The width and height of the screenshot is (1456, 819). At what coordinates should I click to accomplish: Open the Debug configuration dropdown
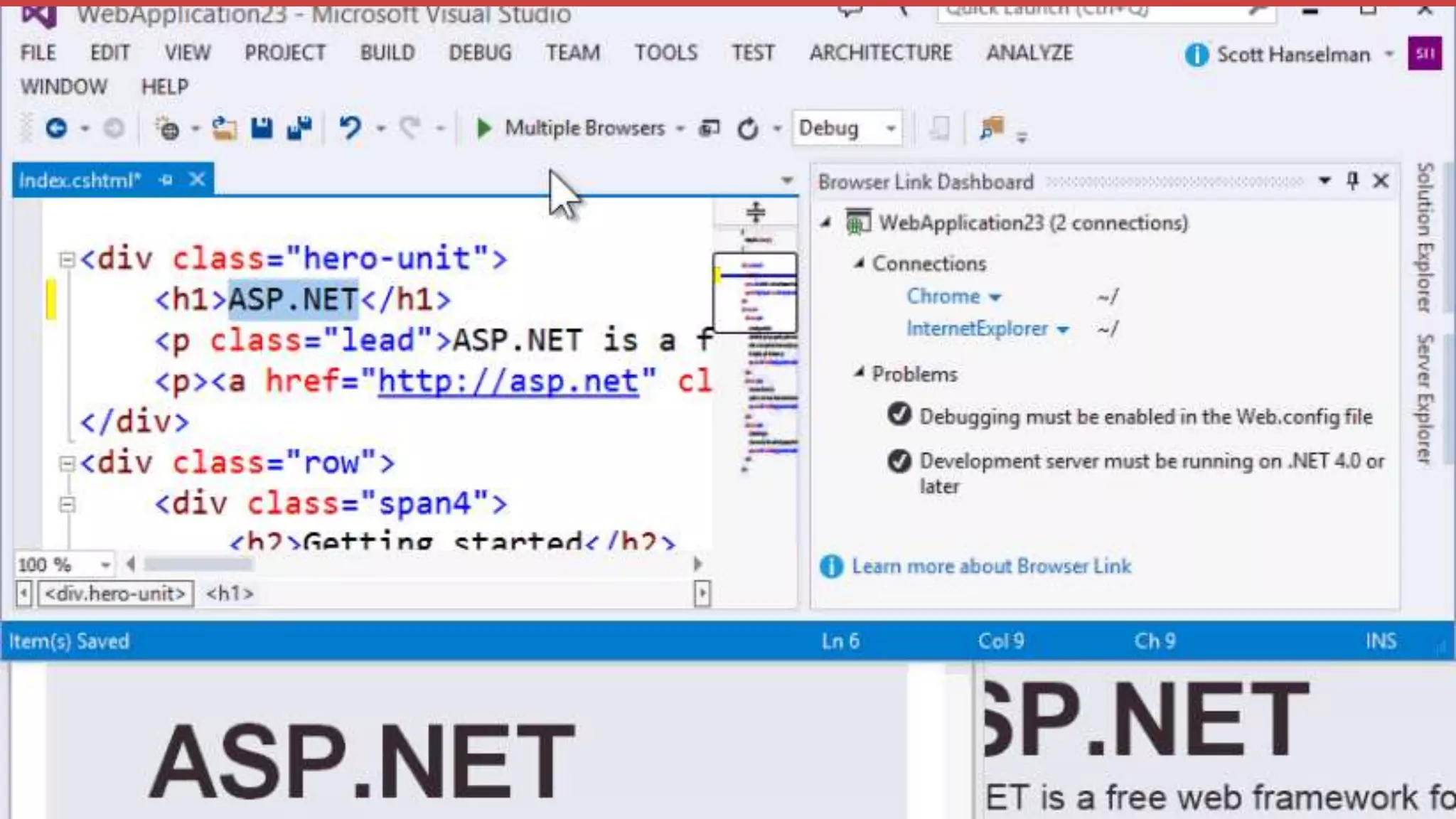[x=890, y=129]
